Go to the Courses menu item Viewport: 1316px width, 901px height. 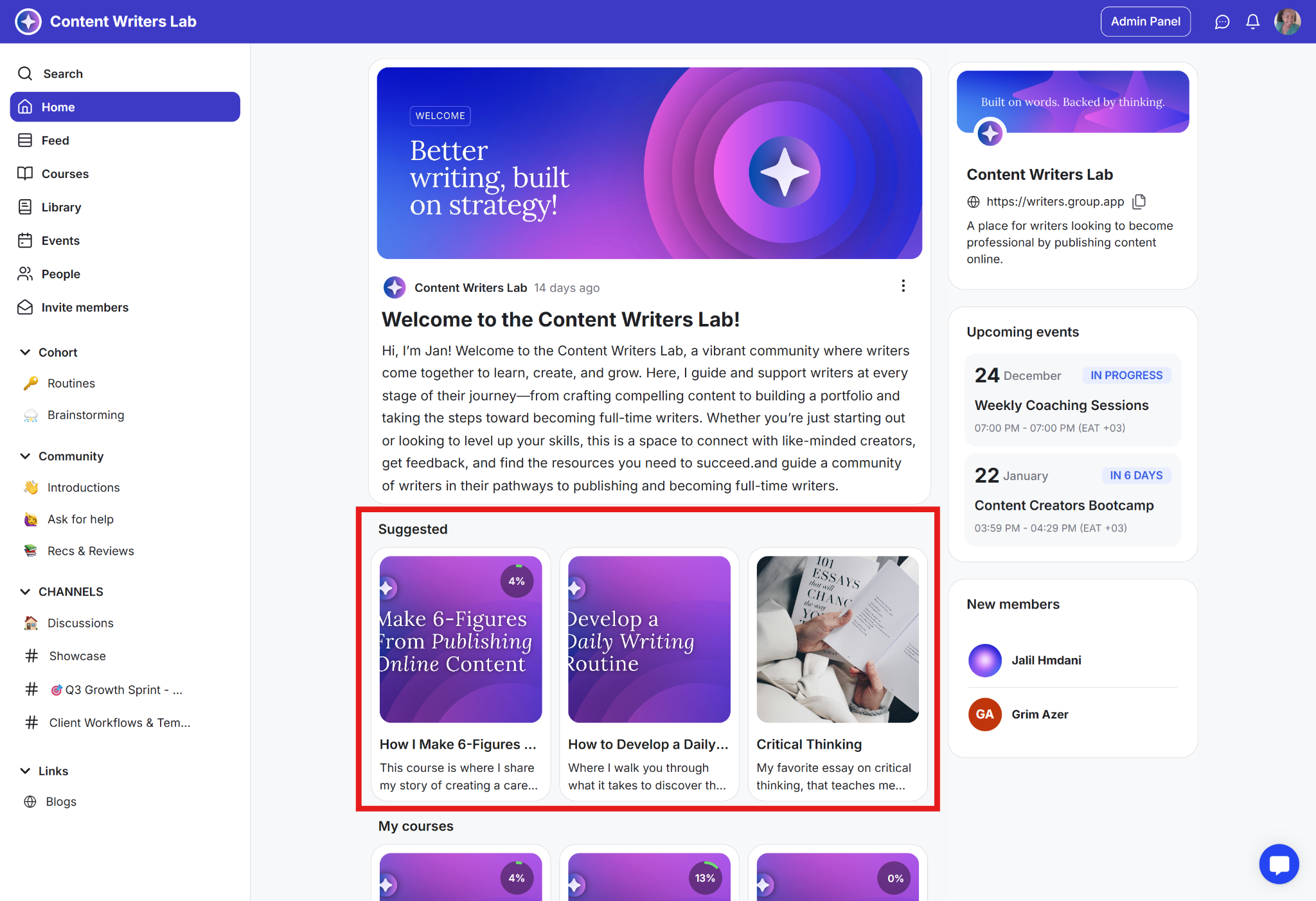[x=65, y=174]
